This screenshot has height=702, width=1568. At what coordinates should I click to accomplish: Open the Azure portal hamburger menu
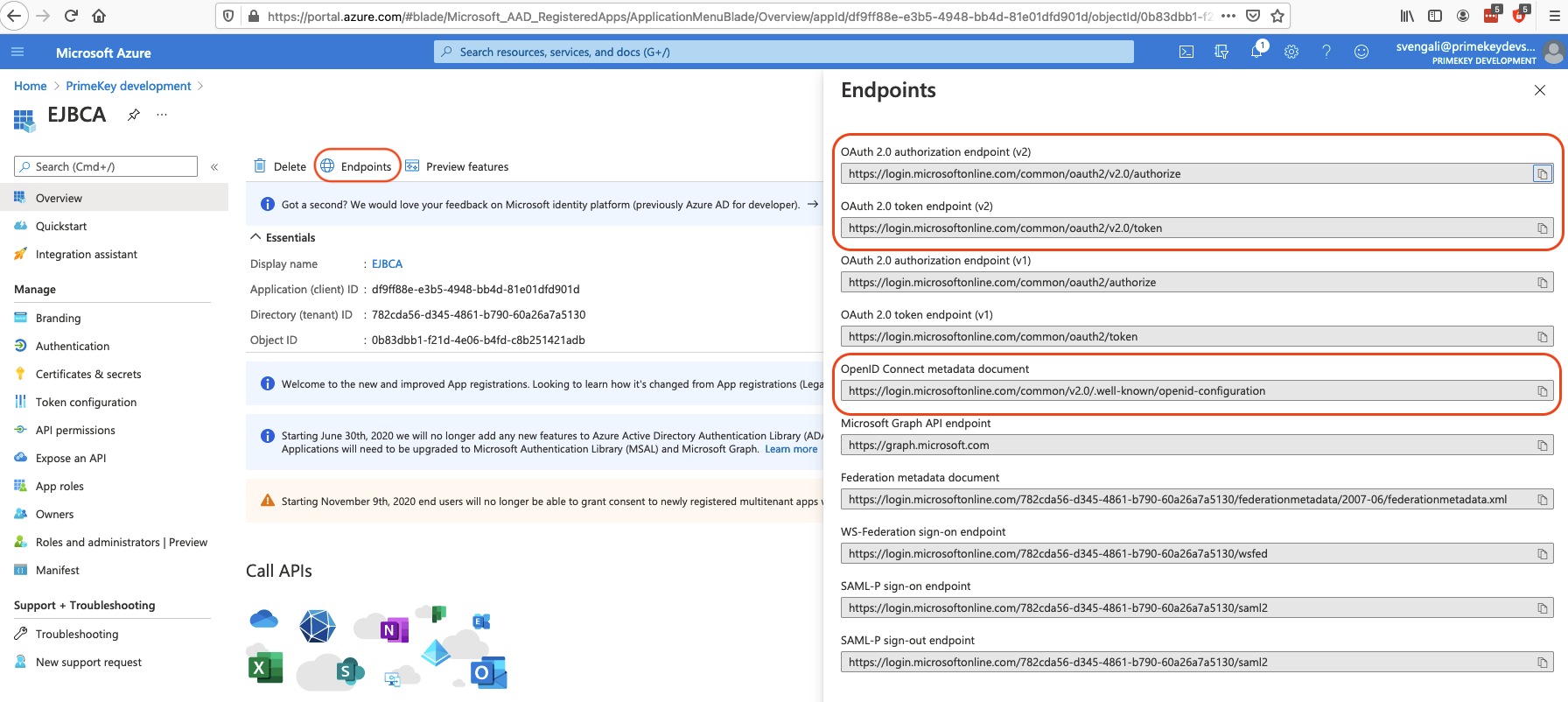point(17,53)
